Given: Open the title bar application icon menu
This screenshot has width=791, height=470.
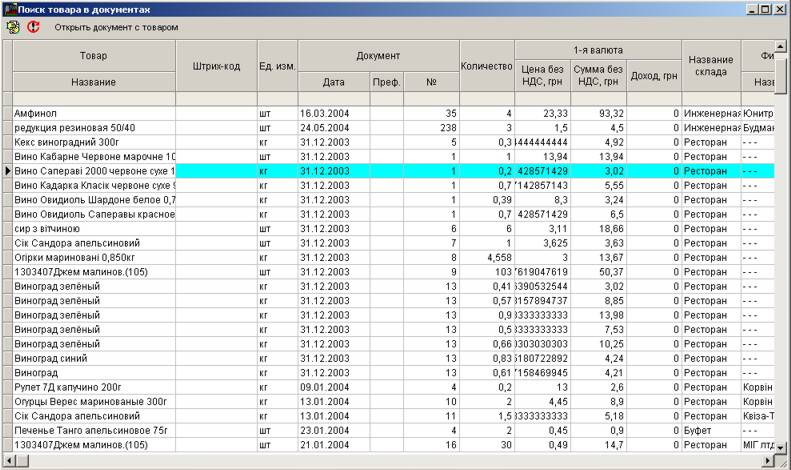Looking at the screenshot, I should click(x=9, y=8).
